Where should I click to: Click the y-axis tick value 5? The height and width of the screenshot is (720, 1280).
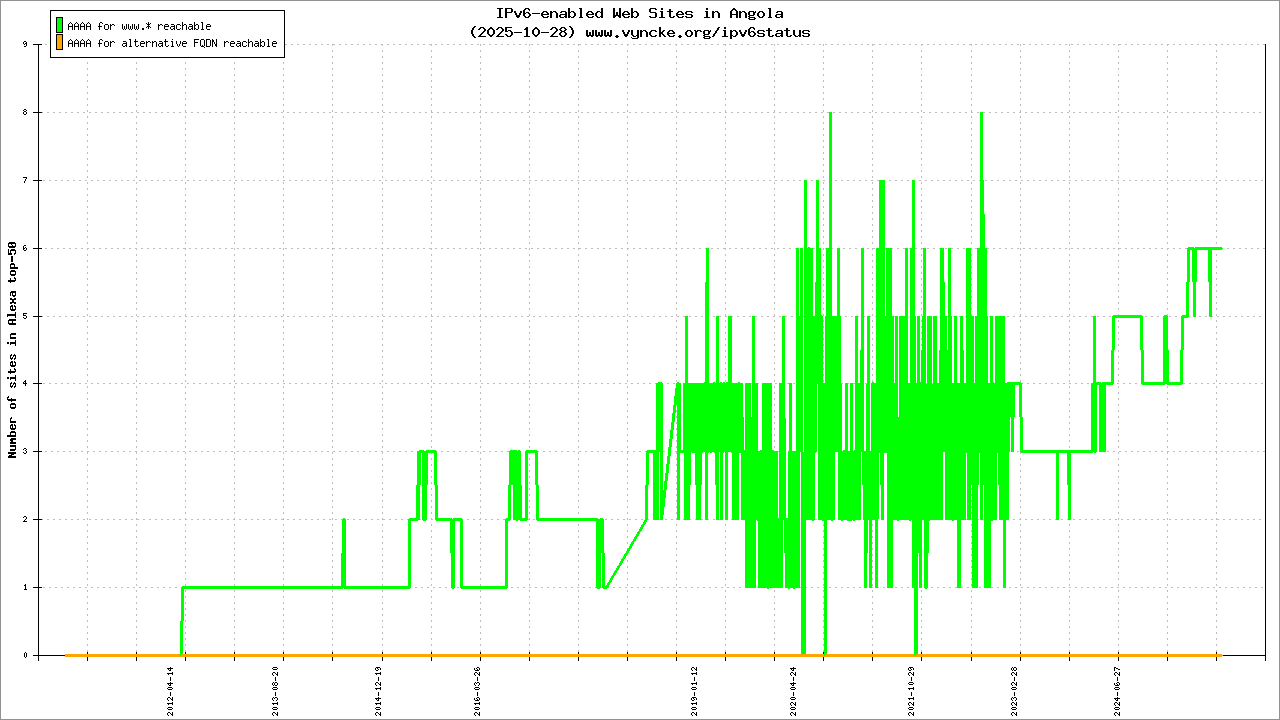coord(37,317)
